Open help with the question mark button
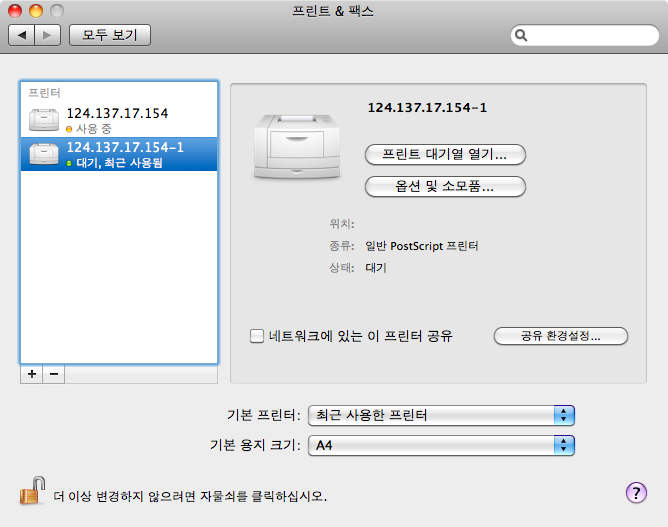The height and width of the screenshot is (527, 668). [x=636, y=493]
